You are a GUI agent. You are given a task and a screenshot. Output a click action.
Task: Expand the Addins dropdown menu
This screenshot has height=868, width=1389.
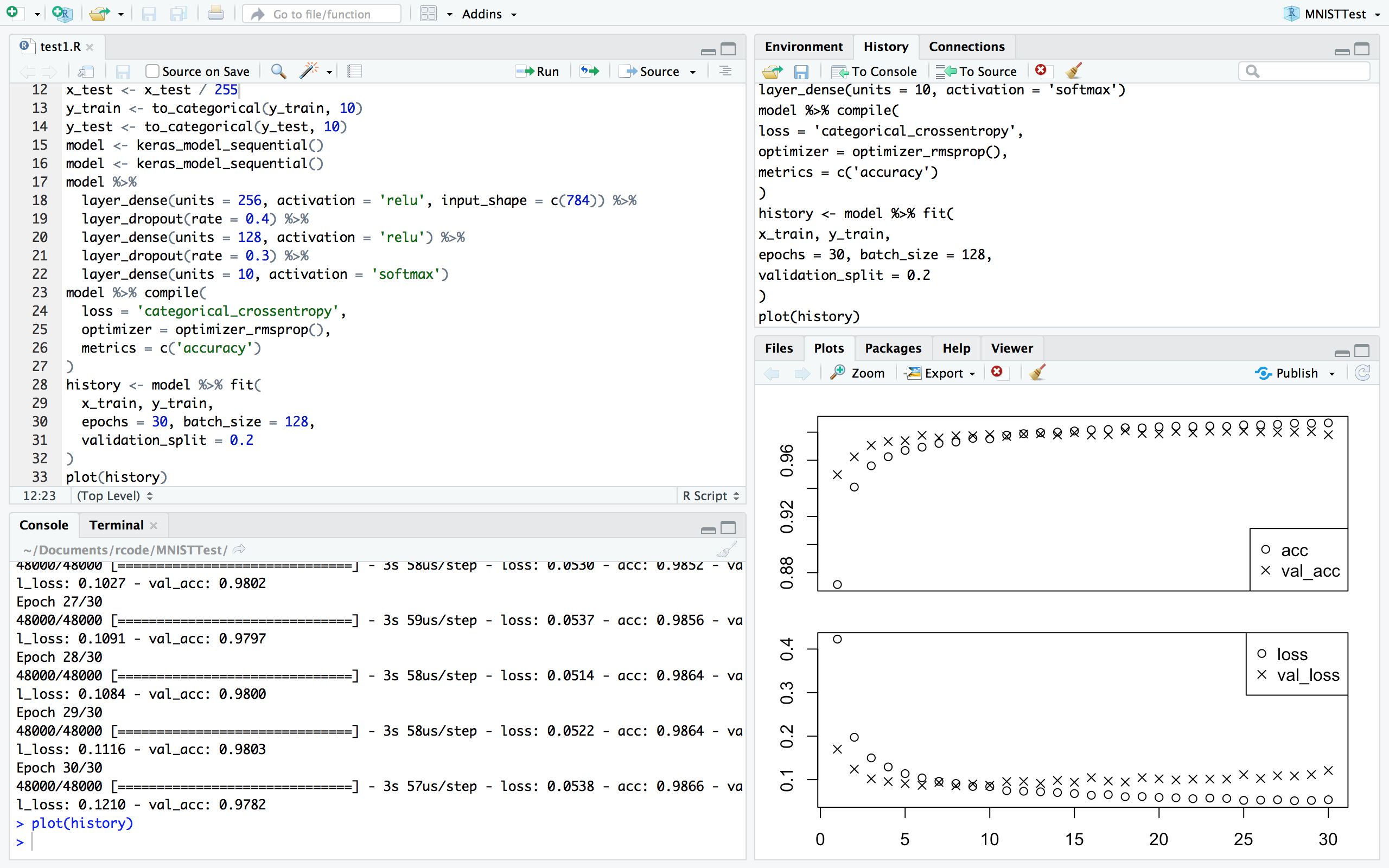[x=489, y=14]
